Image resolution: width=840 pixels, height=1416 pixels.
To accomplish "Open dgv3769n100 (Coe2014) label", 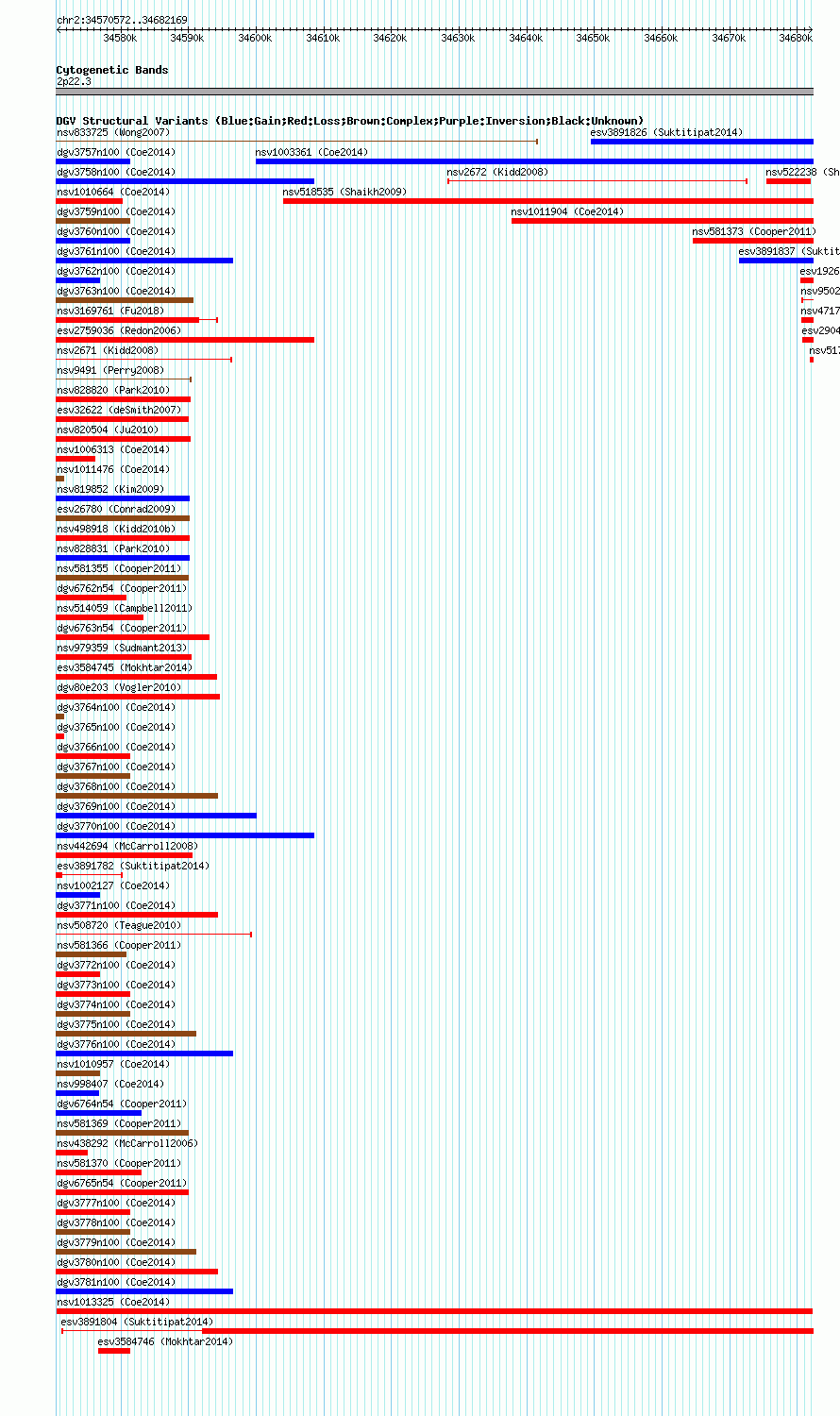I will (116, 806).
